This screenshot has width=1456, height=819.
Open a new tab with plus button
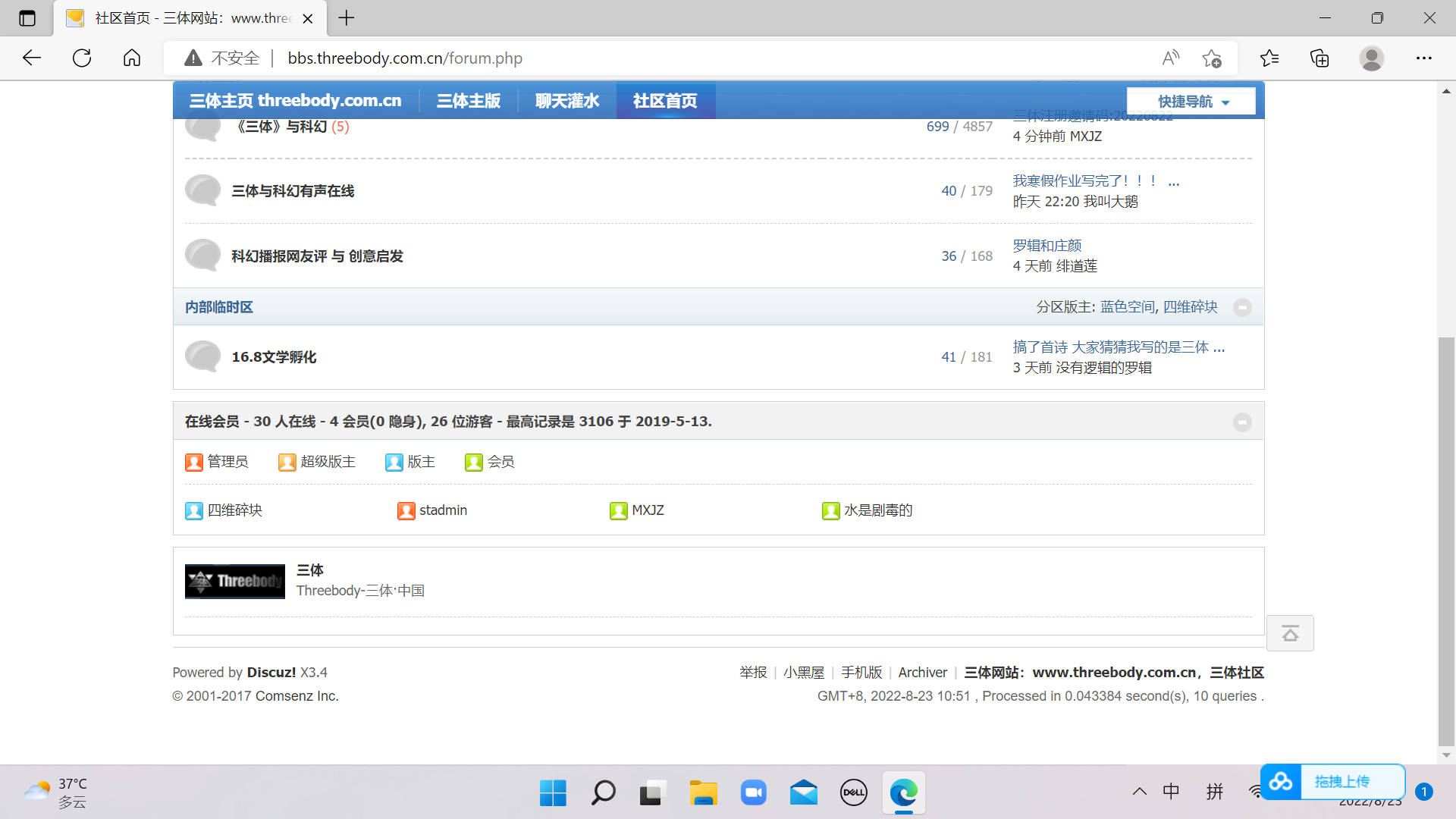347,17
